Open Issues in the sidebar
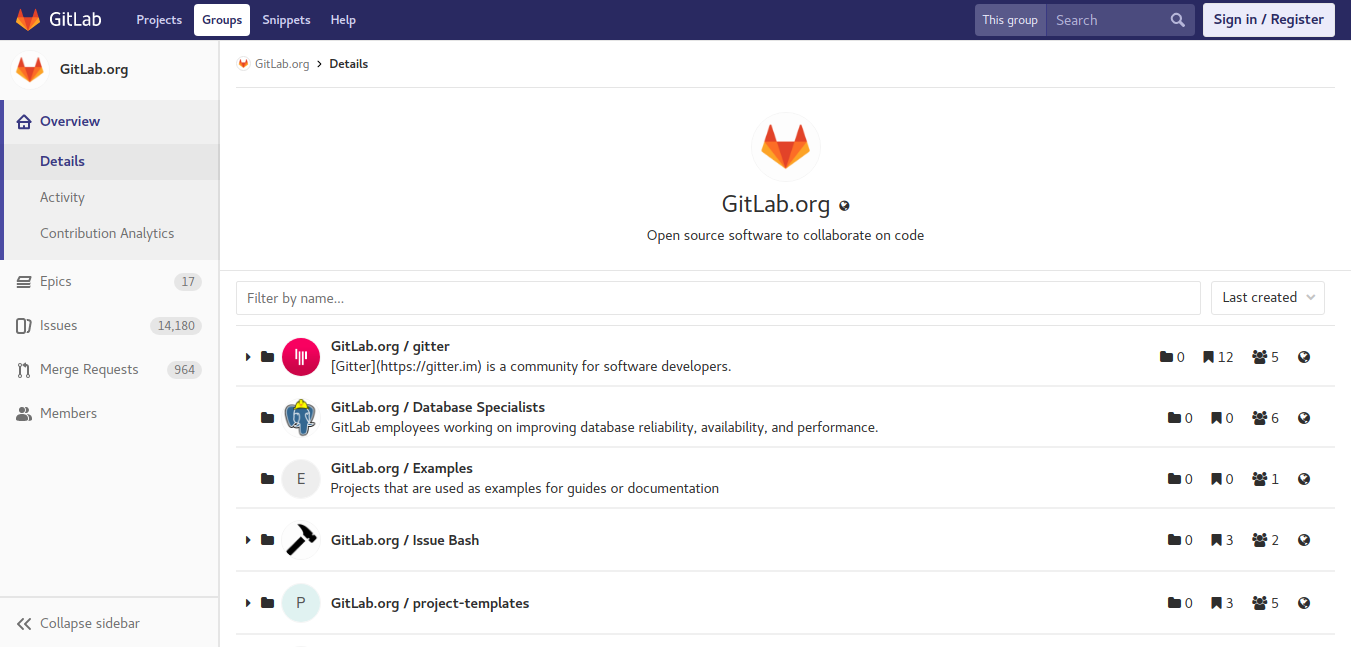The image size is (1351, 647). click(58, 326)
